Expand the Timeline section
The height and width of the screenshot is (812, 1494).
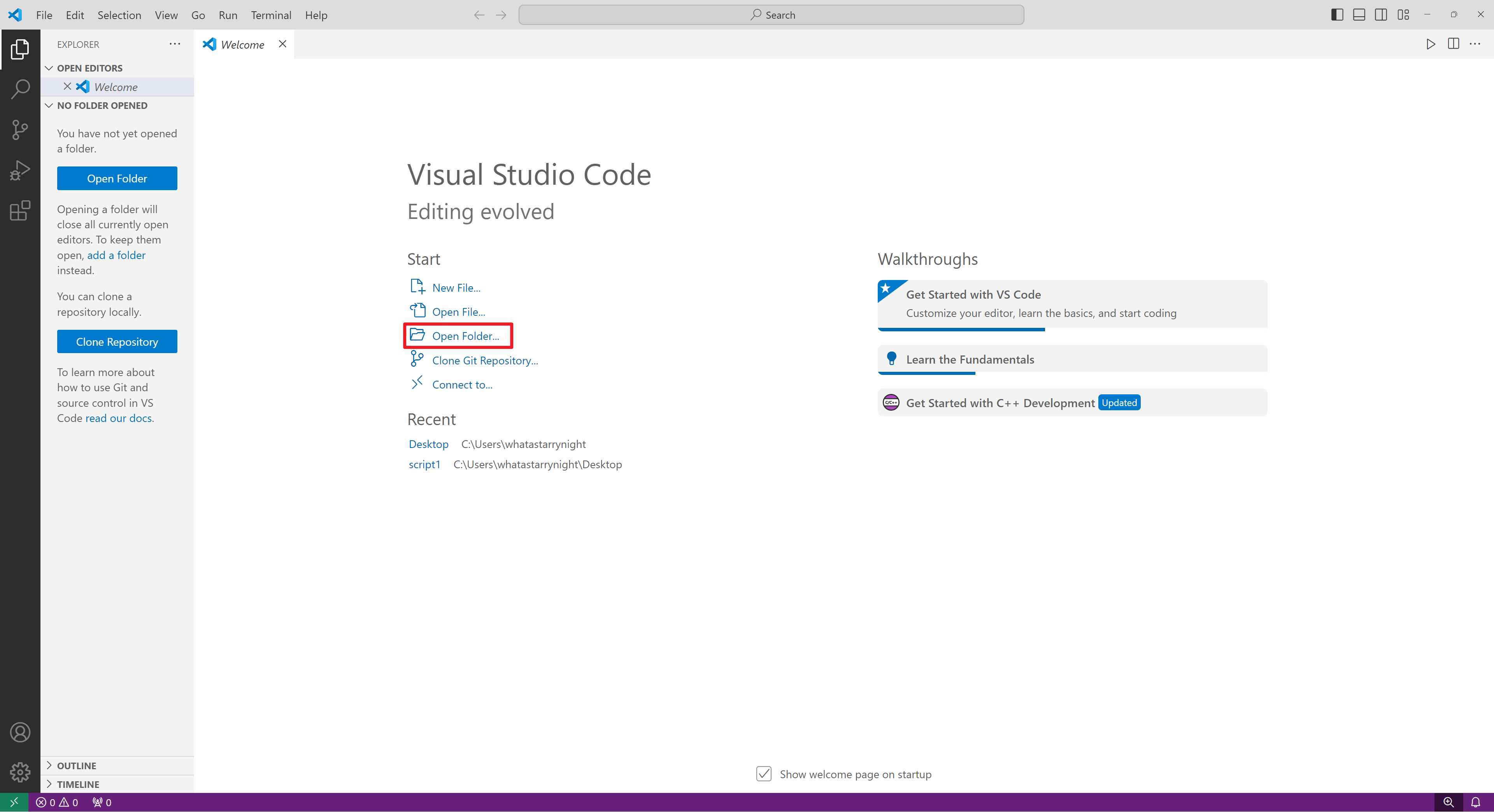pos(78,784)
